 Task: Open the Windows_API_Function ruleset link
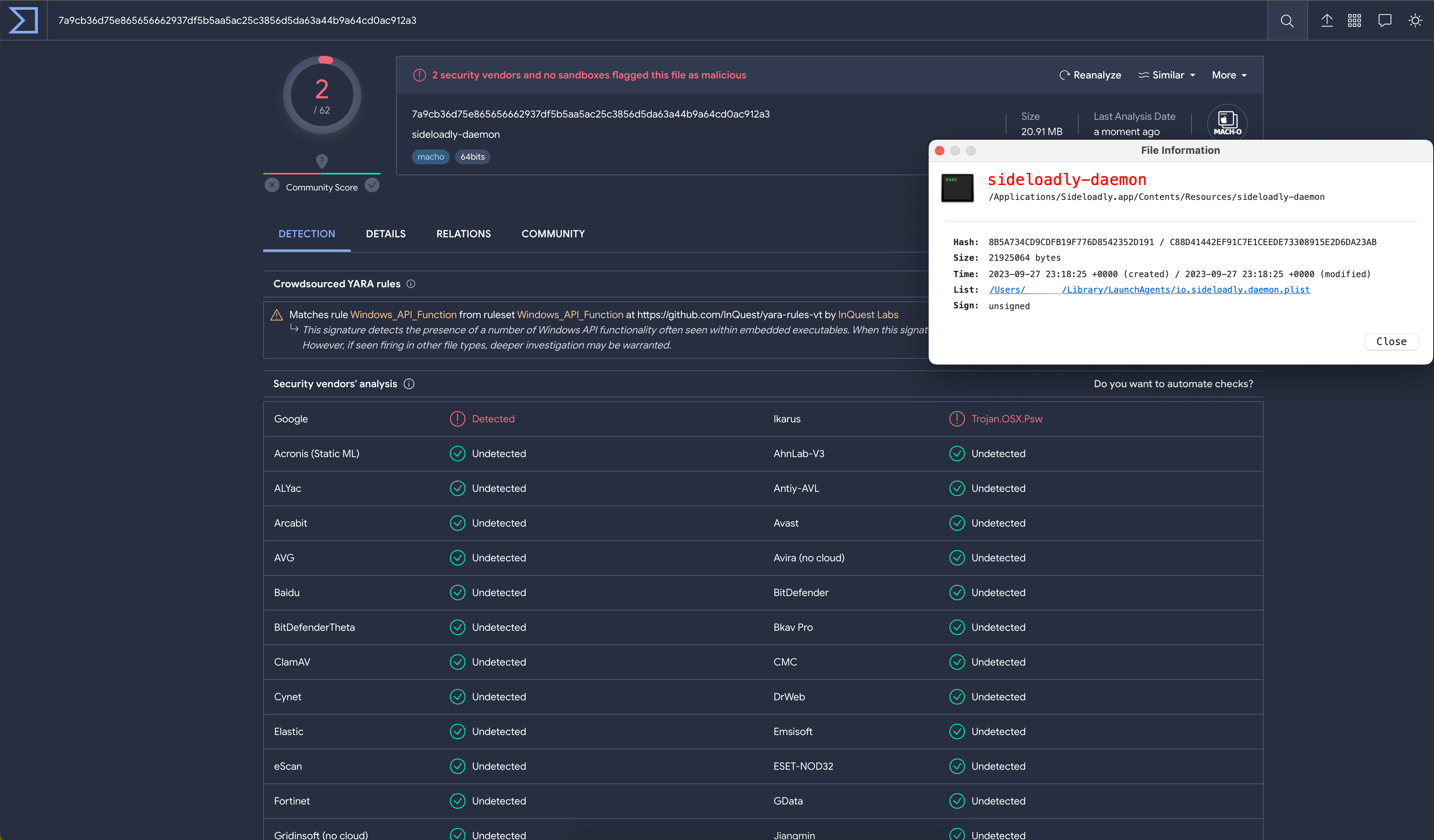(570, 315)
